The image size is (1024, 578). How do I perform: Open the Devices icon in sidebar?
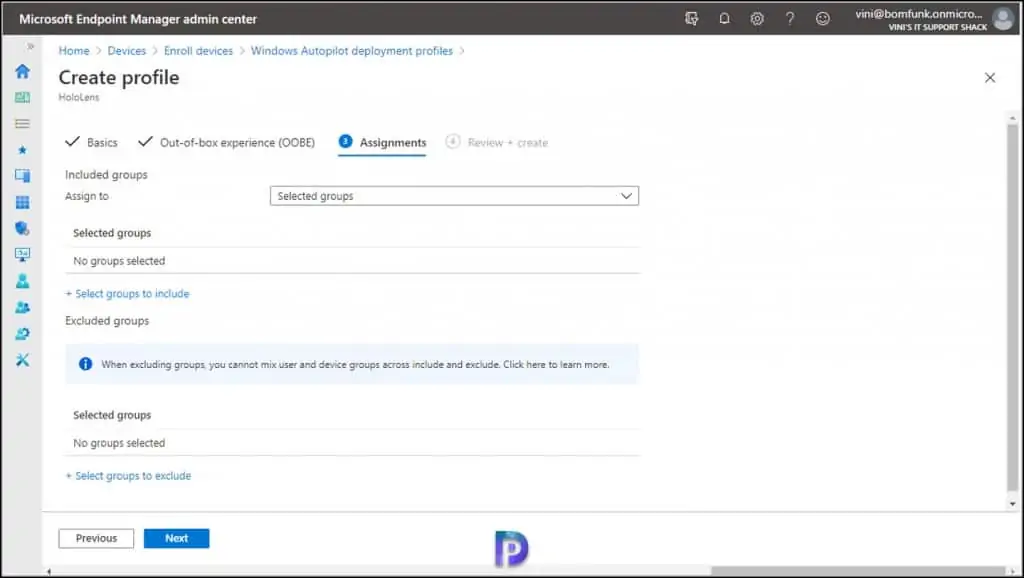click(x=22, y=176)
